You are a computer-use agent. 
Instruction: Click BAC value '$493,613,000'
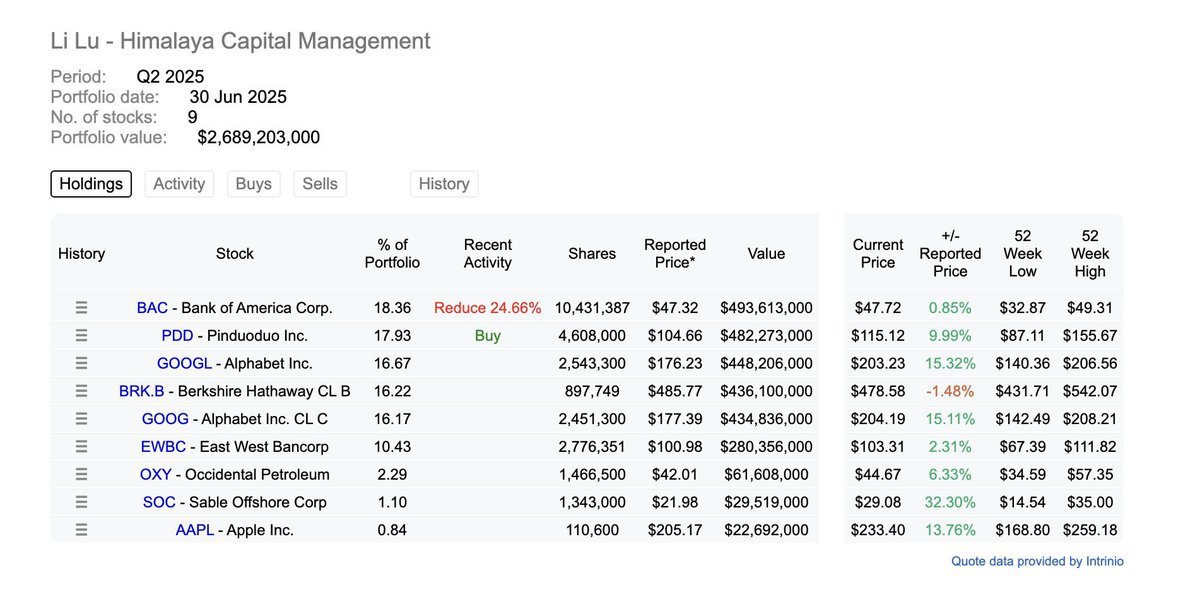click(766, 308)
